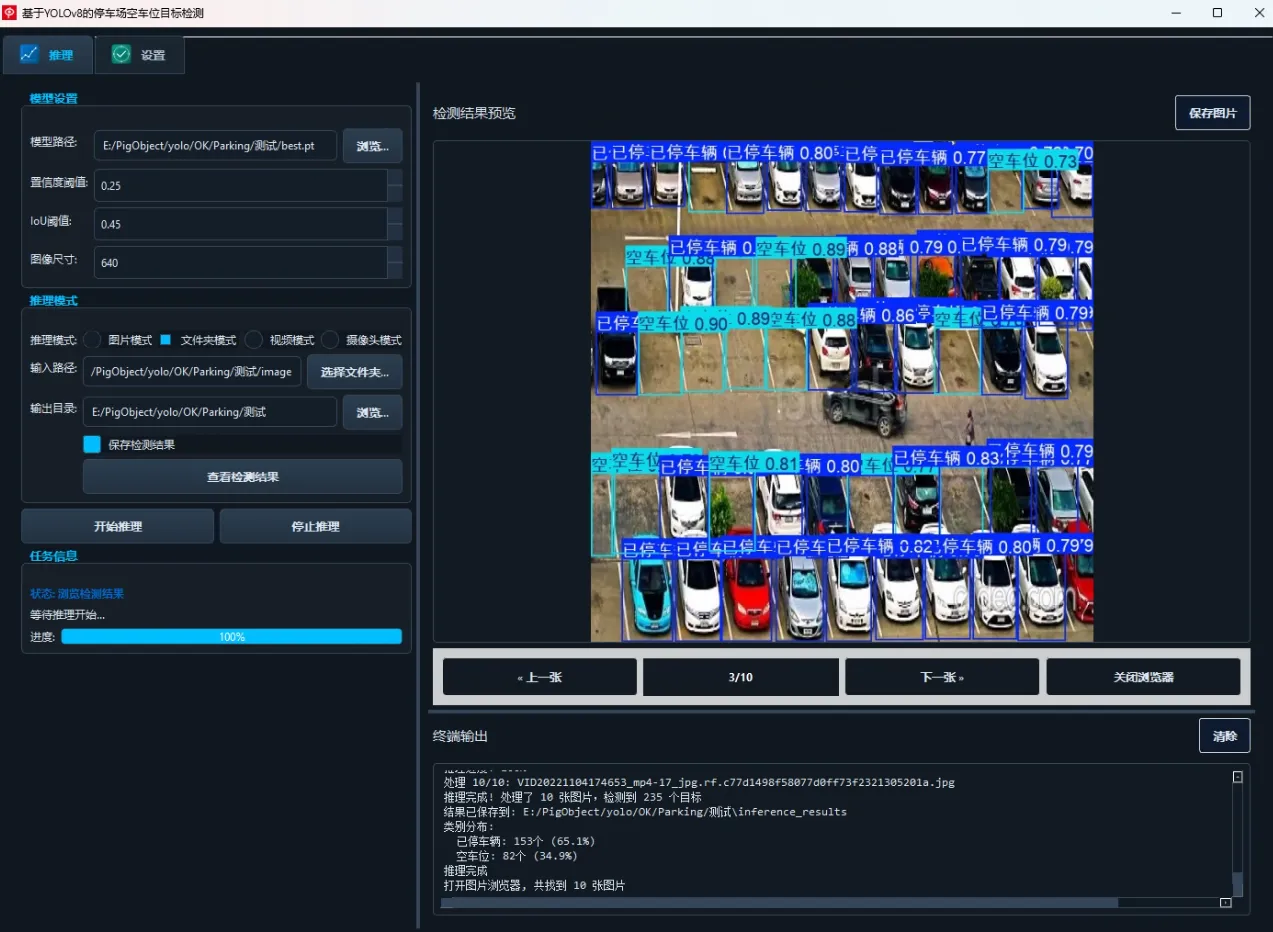Click the 等待推理开始... message
1273x932 pixels.
(67, 615)
